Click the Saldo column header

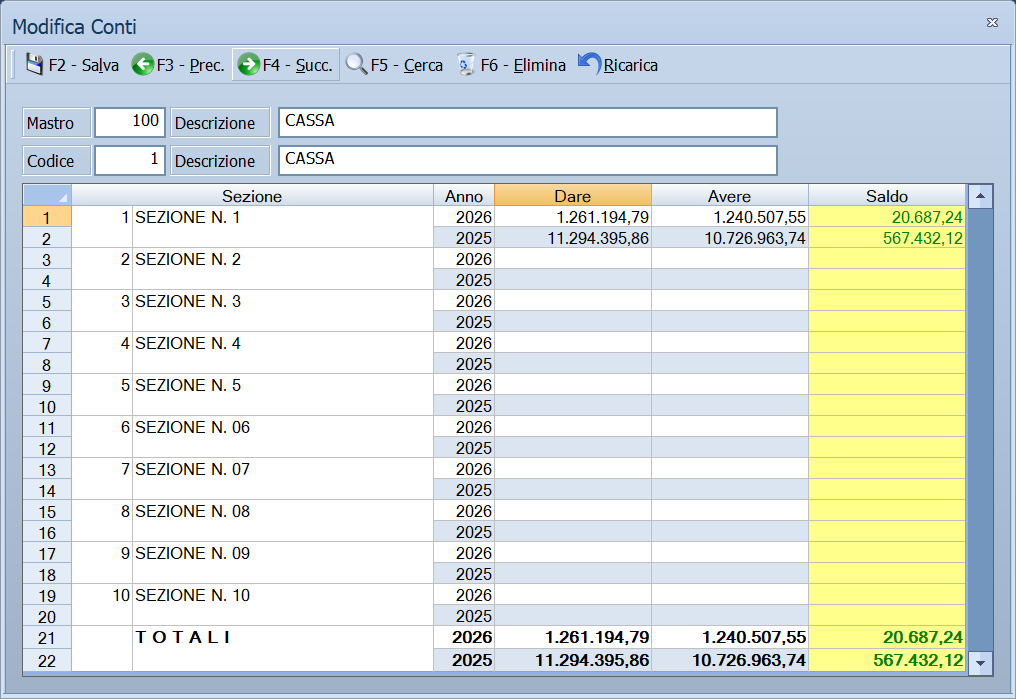click(887, 196)
